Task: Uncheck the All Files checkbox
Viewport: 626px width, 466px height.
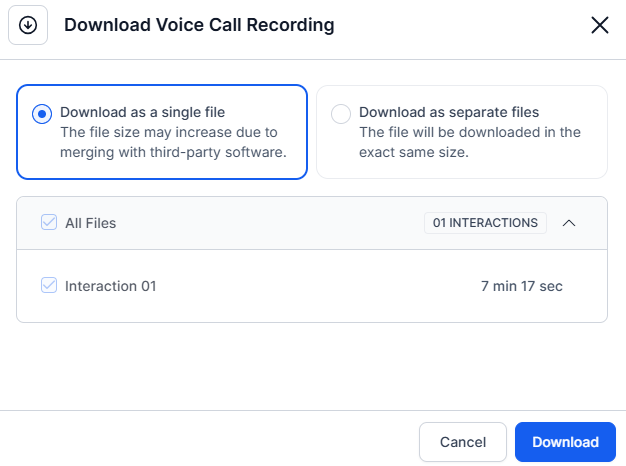Action: pos(49,223)
